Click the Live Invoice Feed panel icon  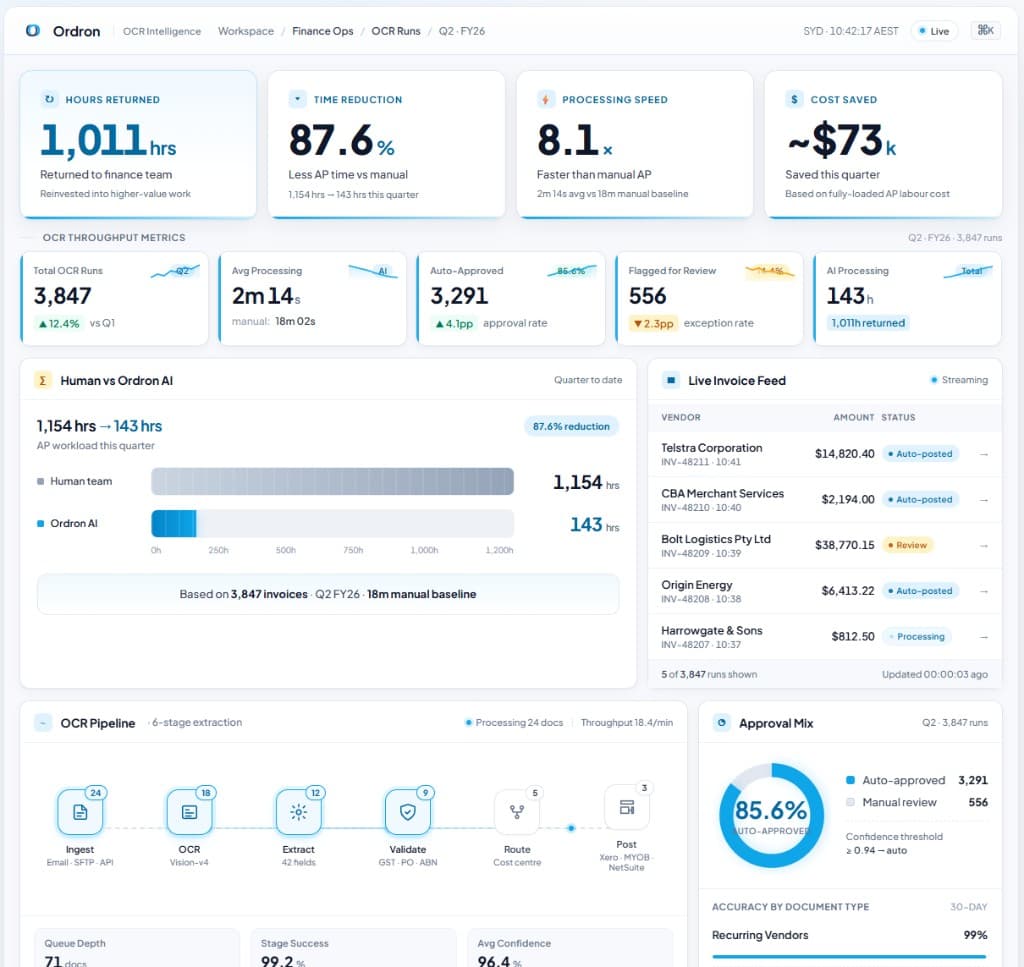click(x=671, y=380)
